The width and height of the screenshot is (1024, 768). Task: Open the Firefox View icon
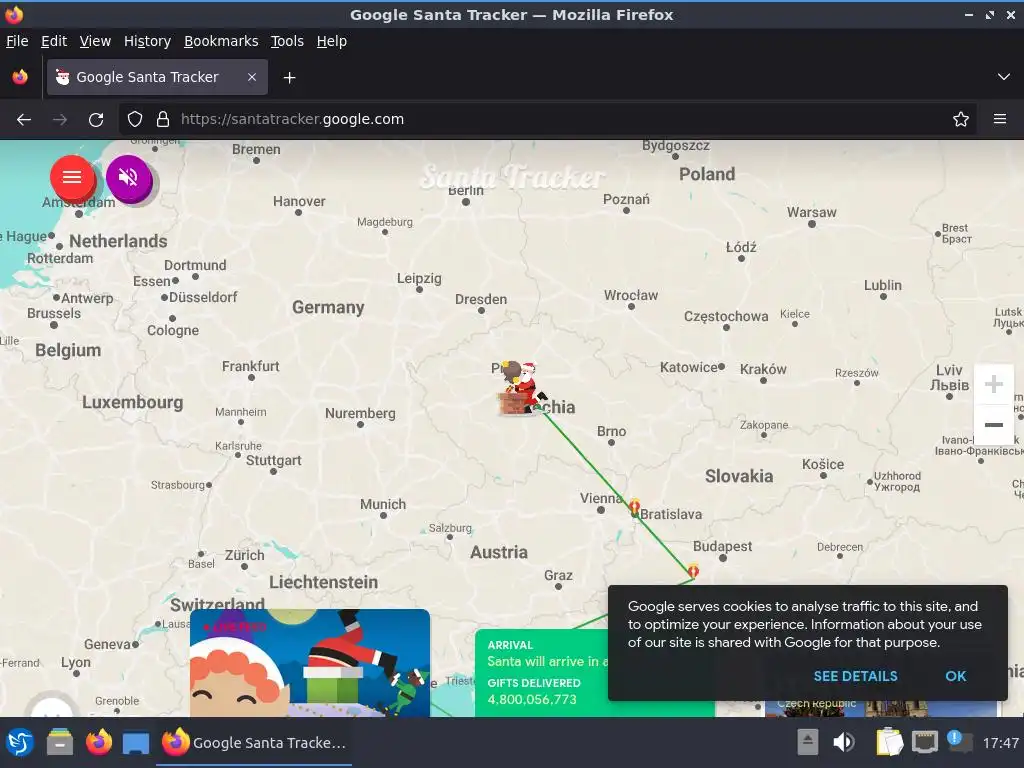(x=20, y=77)
